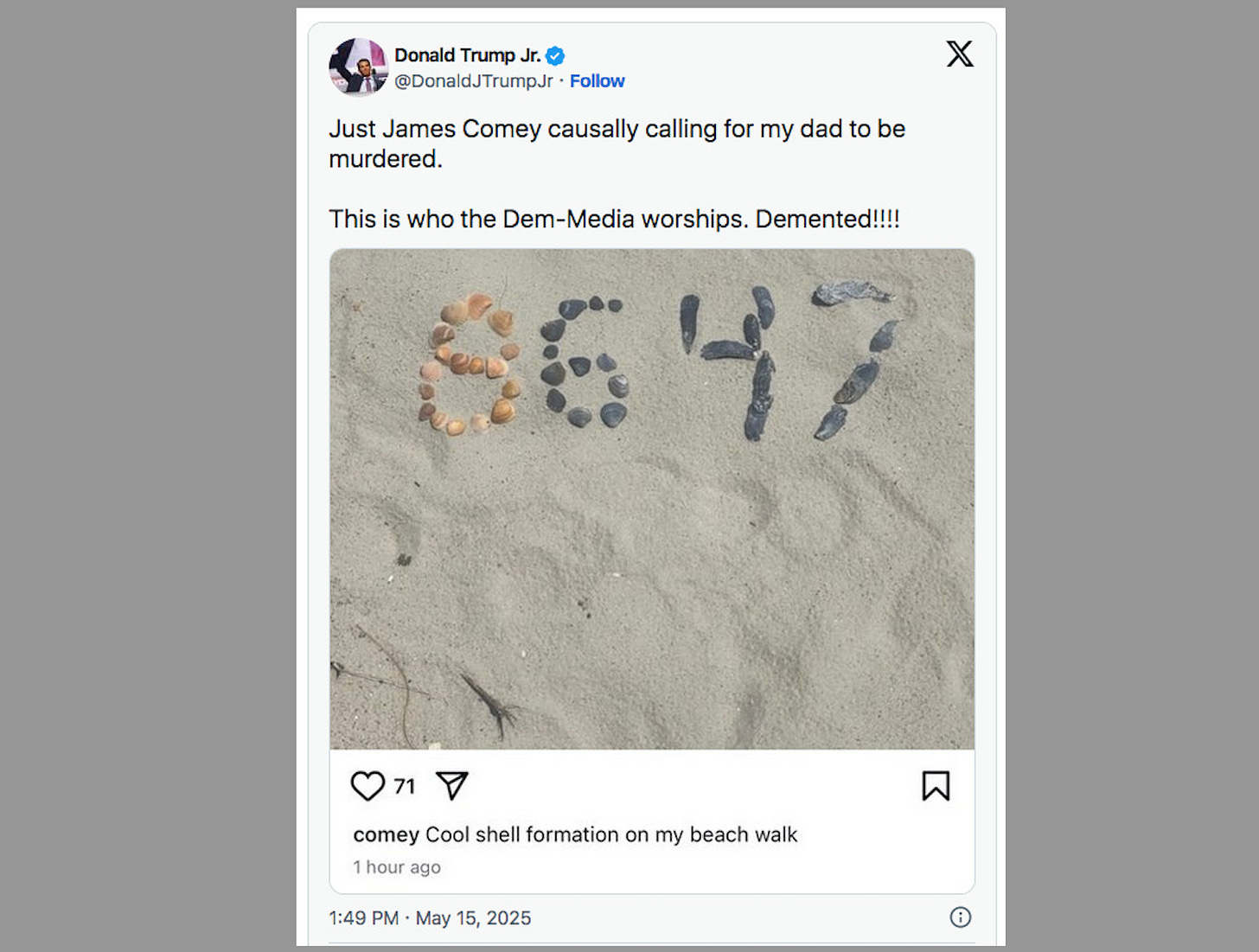Click the orange shells forming the 8
This screenshot has height=952, width=1259.
coord(470,363)
